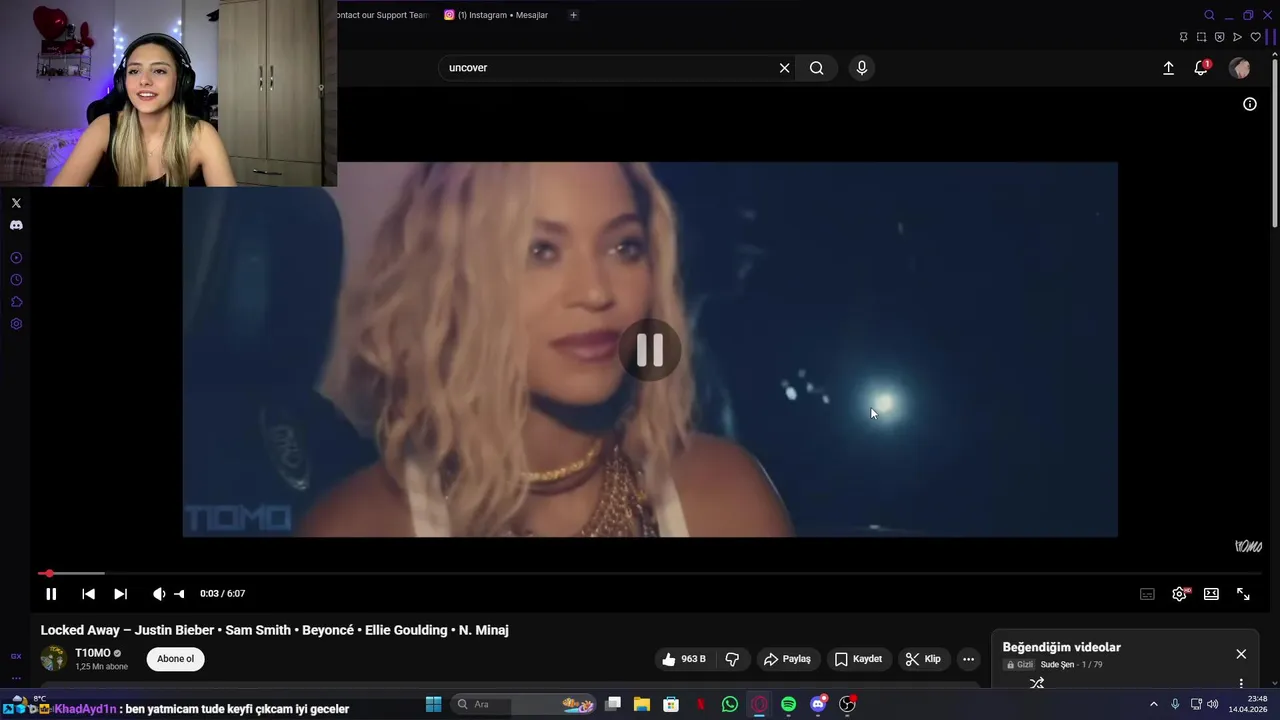Open sidebar settings gear icon
The height and width of the screenshot is (720, 1280).
[x=16, y=324]
